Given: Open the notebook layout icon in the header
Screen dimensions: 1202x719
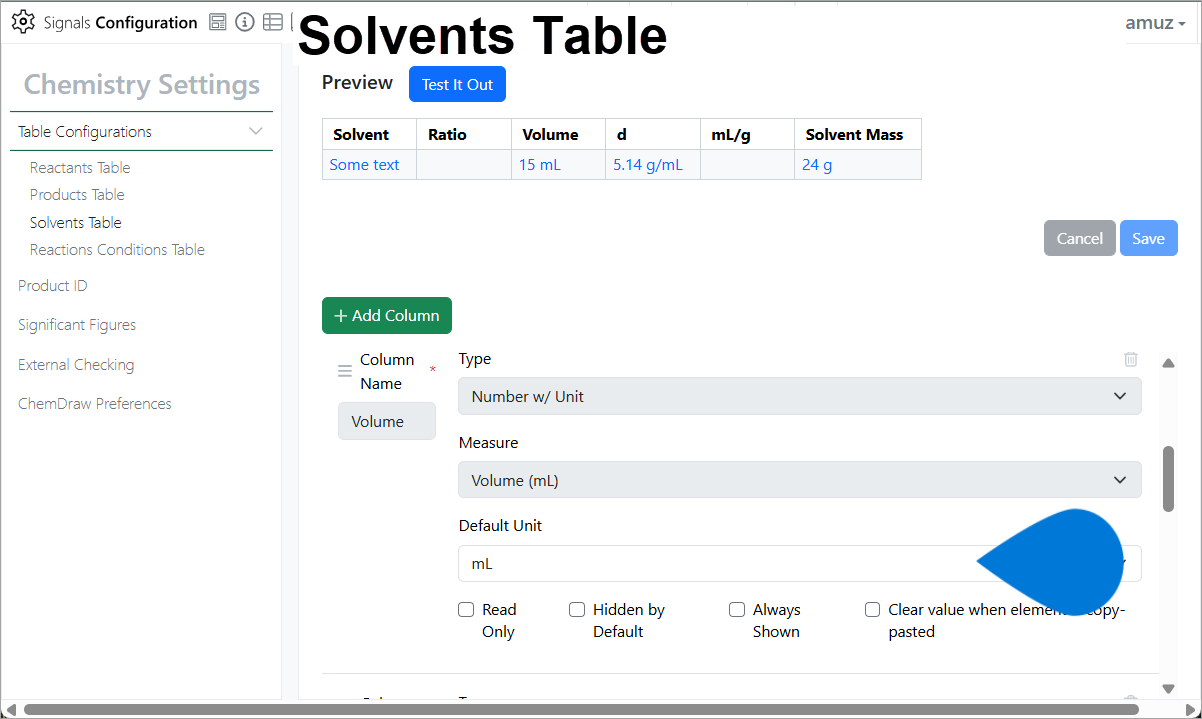Looking at the screenshot, I should (217, 21).
